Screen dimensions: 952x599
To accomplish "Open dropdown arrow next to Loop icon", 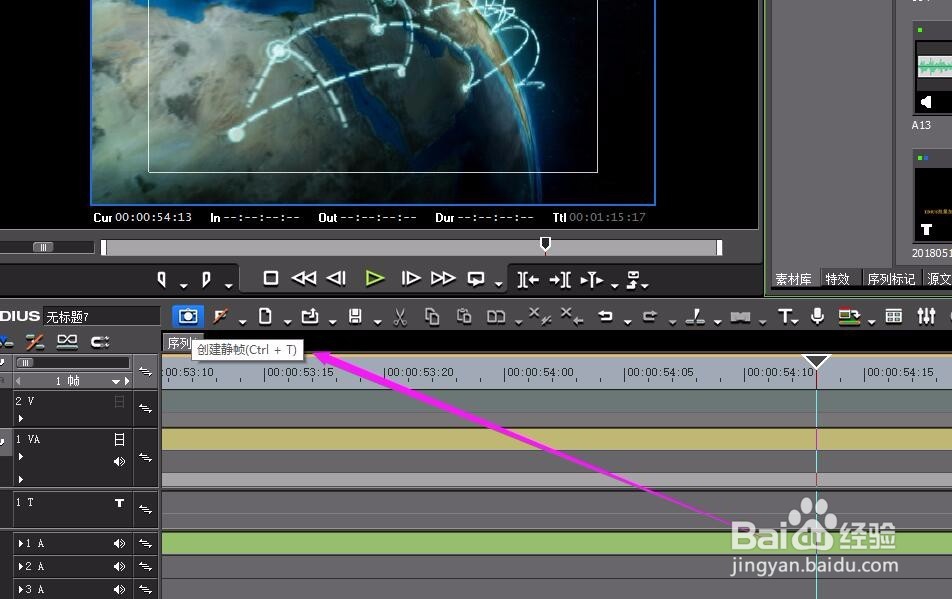I will pos(498,285).
